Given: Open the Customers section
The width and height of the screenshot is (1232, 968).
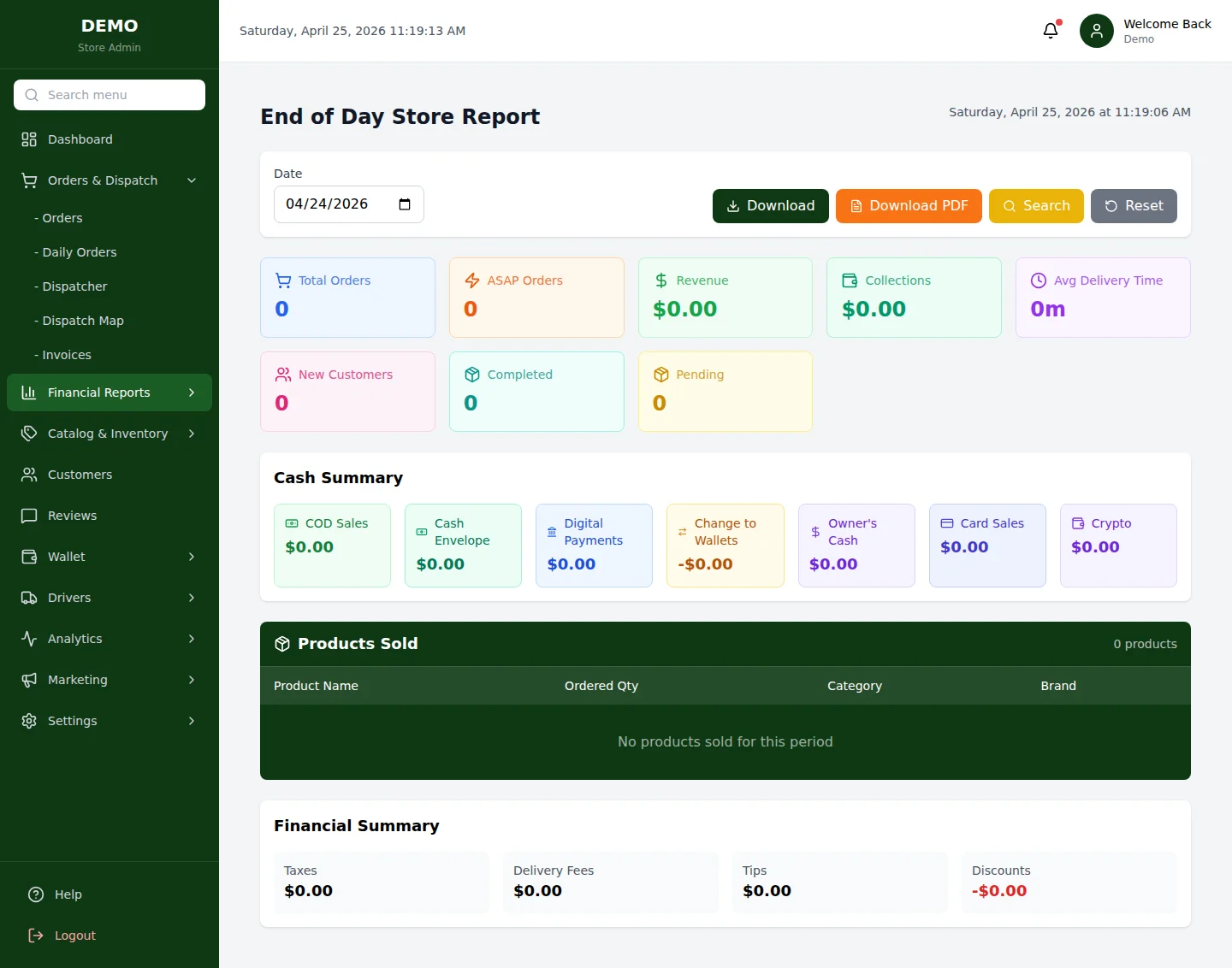Looking at the screenshot, I should [x=80, y=475].
